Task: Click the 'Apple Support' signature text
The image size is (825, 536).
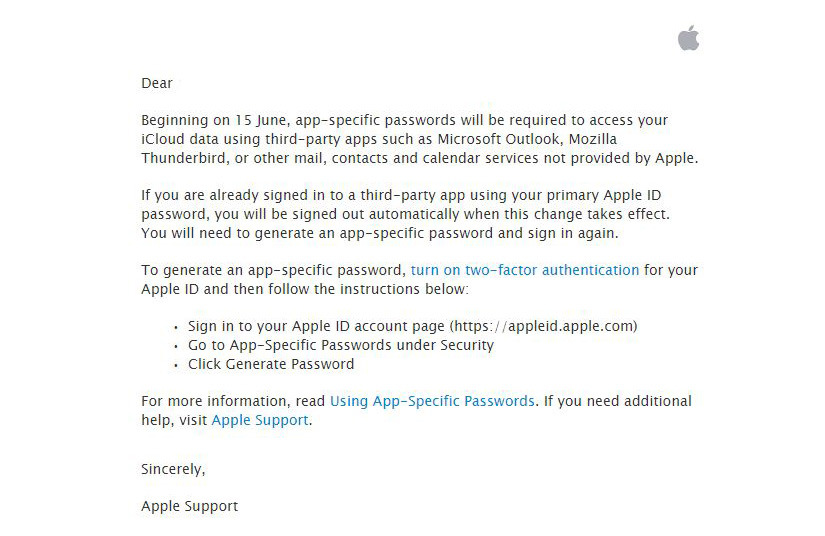Action: point(189,506)
